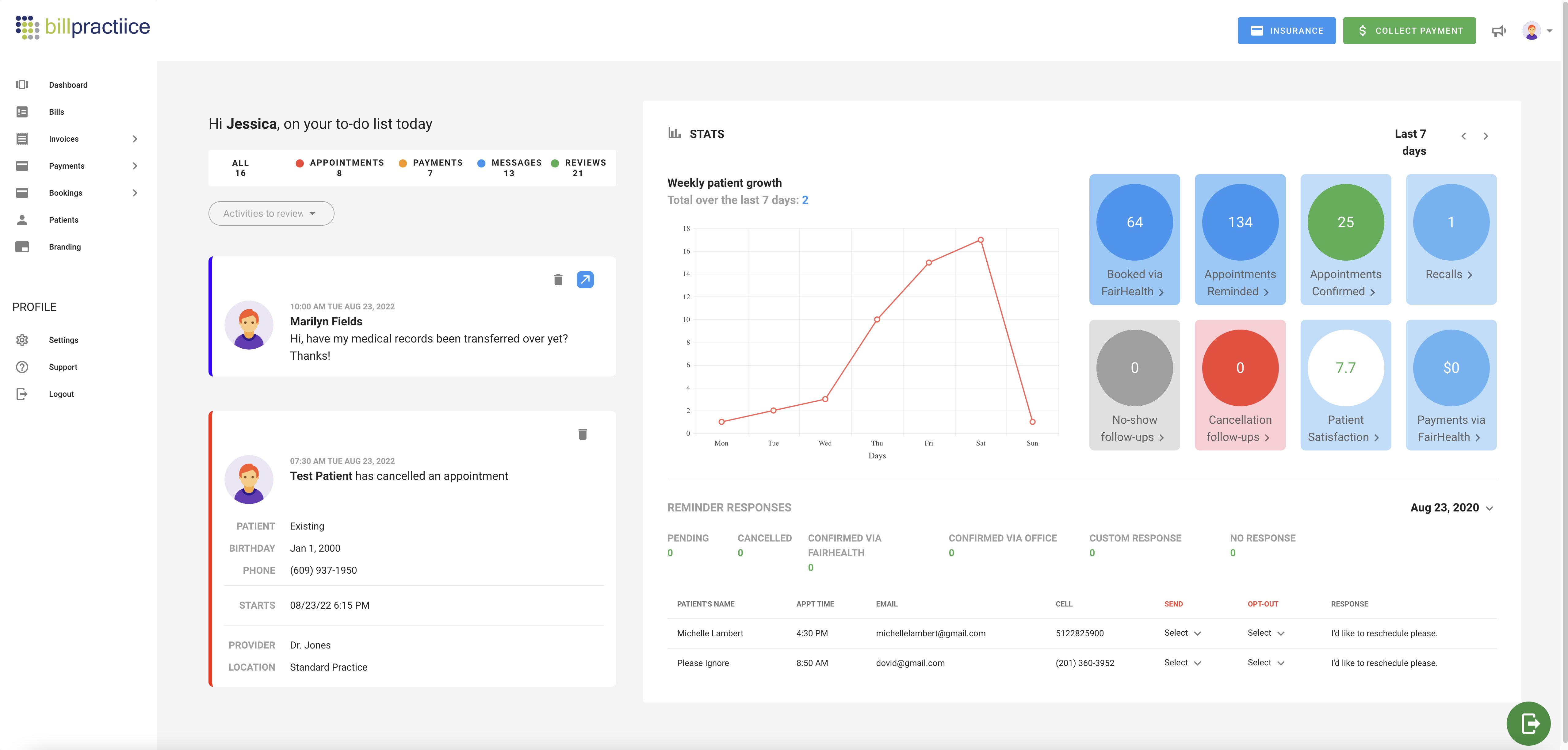Open the Patients sidebar page
Image resolution: width=1568 pixels, height=750 pixels.
coord(63,220)
